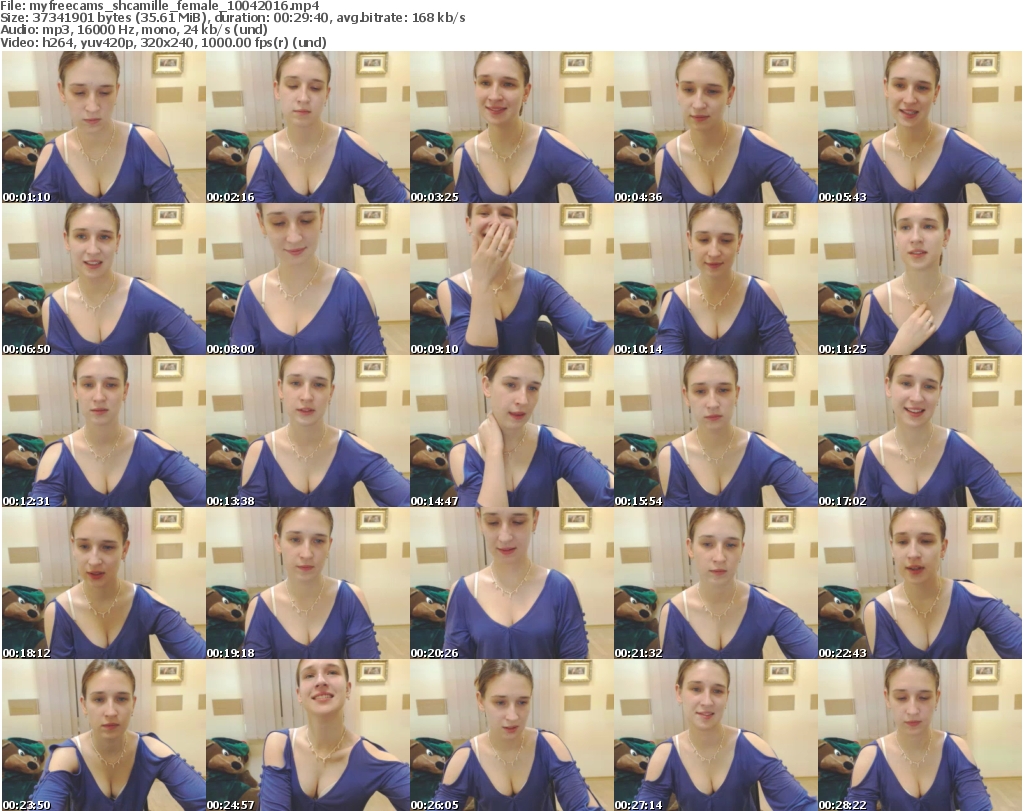Click the thumbnail at 00:24:57
1024x811 pixels.
[x=307, y=735]
